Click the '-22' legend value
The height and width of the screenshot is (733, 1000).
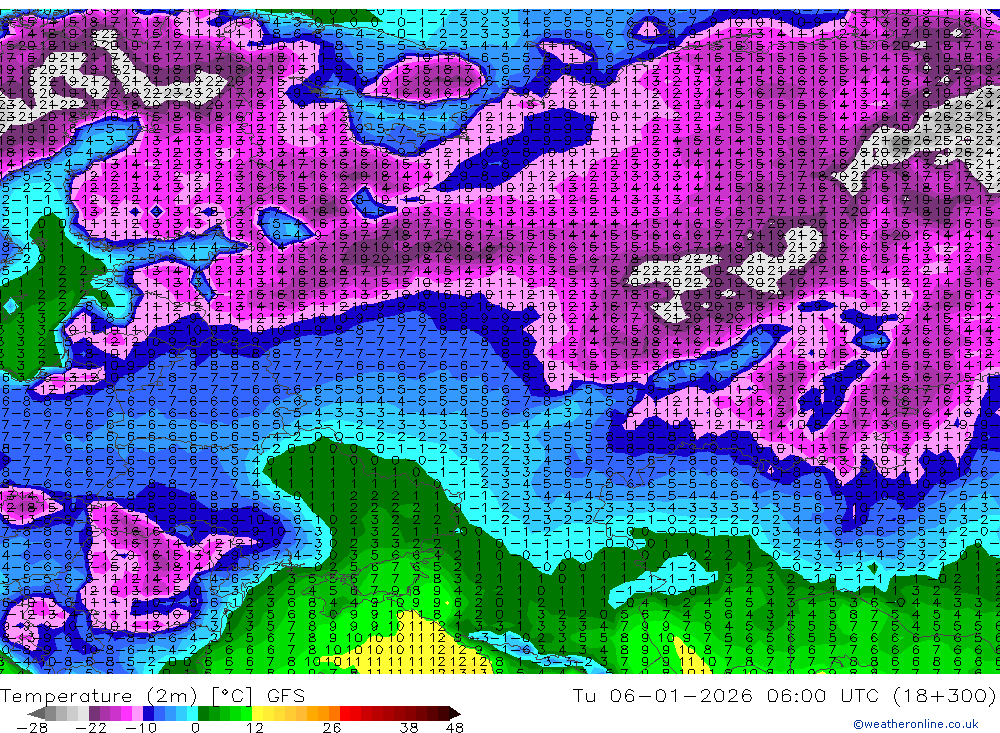point(91,727)
